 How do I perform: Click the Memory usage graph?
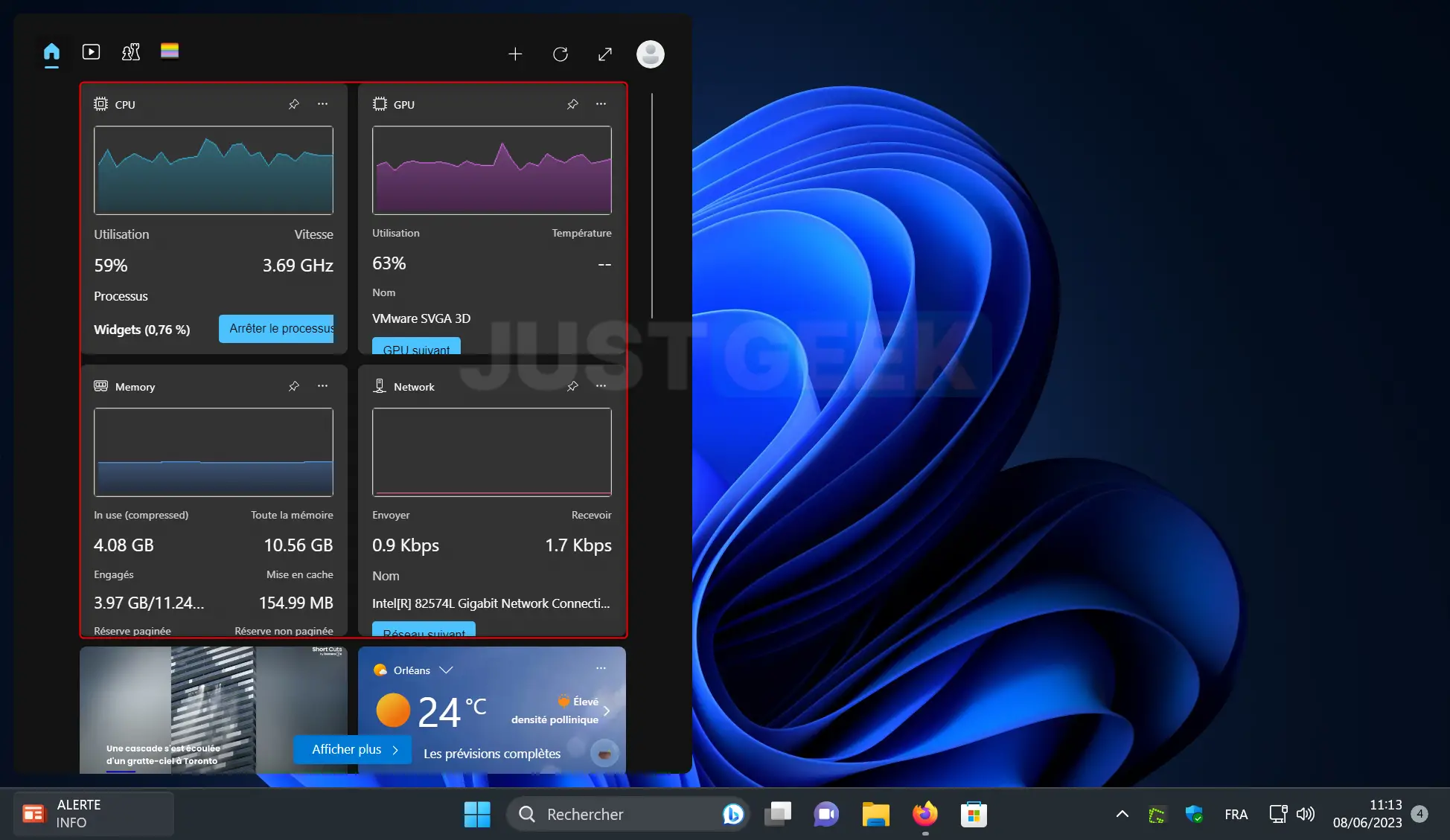214,452
